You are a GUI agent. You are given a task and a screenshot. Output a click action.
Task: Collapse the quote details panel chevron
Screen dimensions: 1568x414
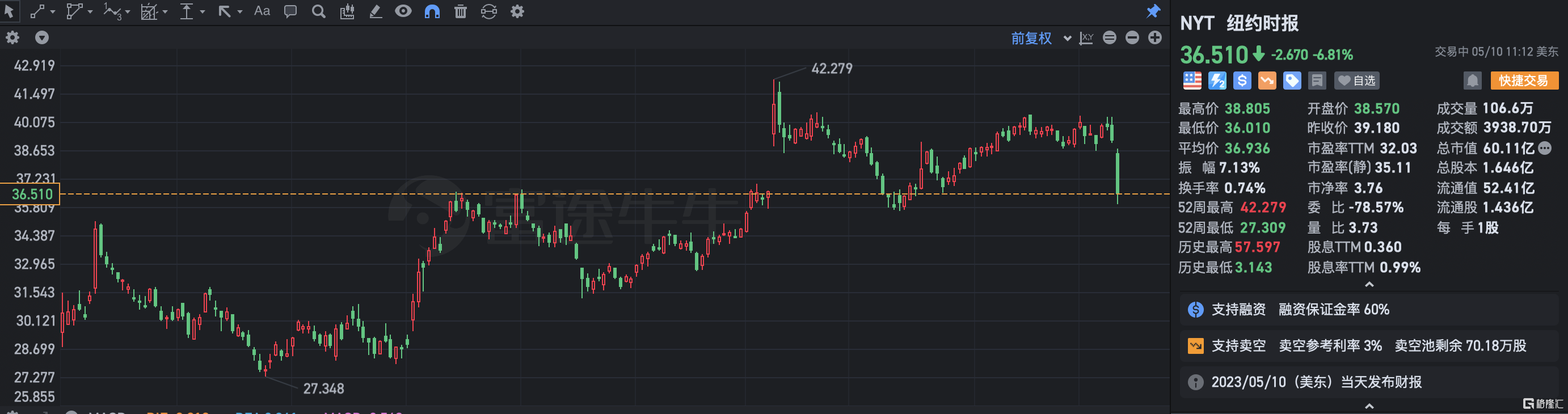pos(1369,285)
